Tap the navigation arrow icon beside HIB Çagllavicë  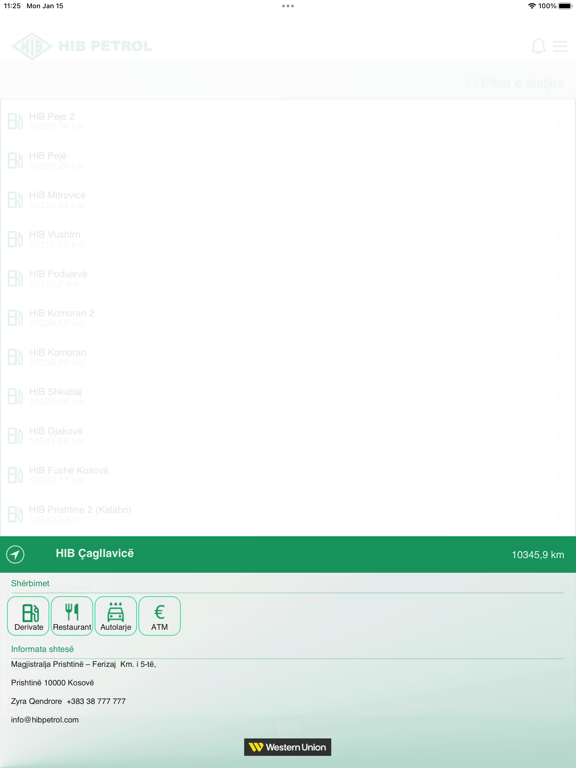(15, 554)
